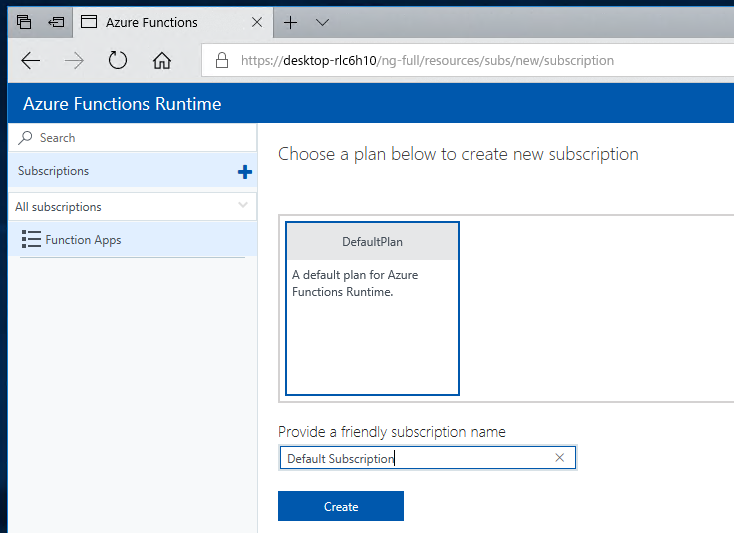Click the Function Apps list icon
Image resolution: width=734 pixels, height=533 pixels.
pyautogui.click(x=31, y=239)
